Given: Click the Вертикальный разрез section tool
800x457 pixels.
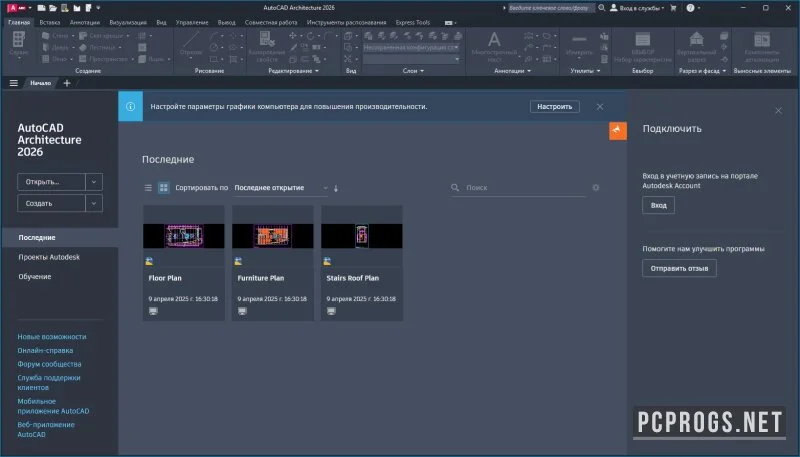Looking at the screenshot, I should point(696,46).
